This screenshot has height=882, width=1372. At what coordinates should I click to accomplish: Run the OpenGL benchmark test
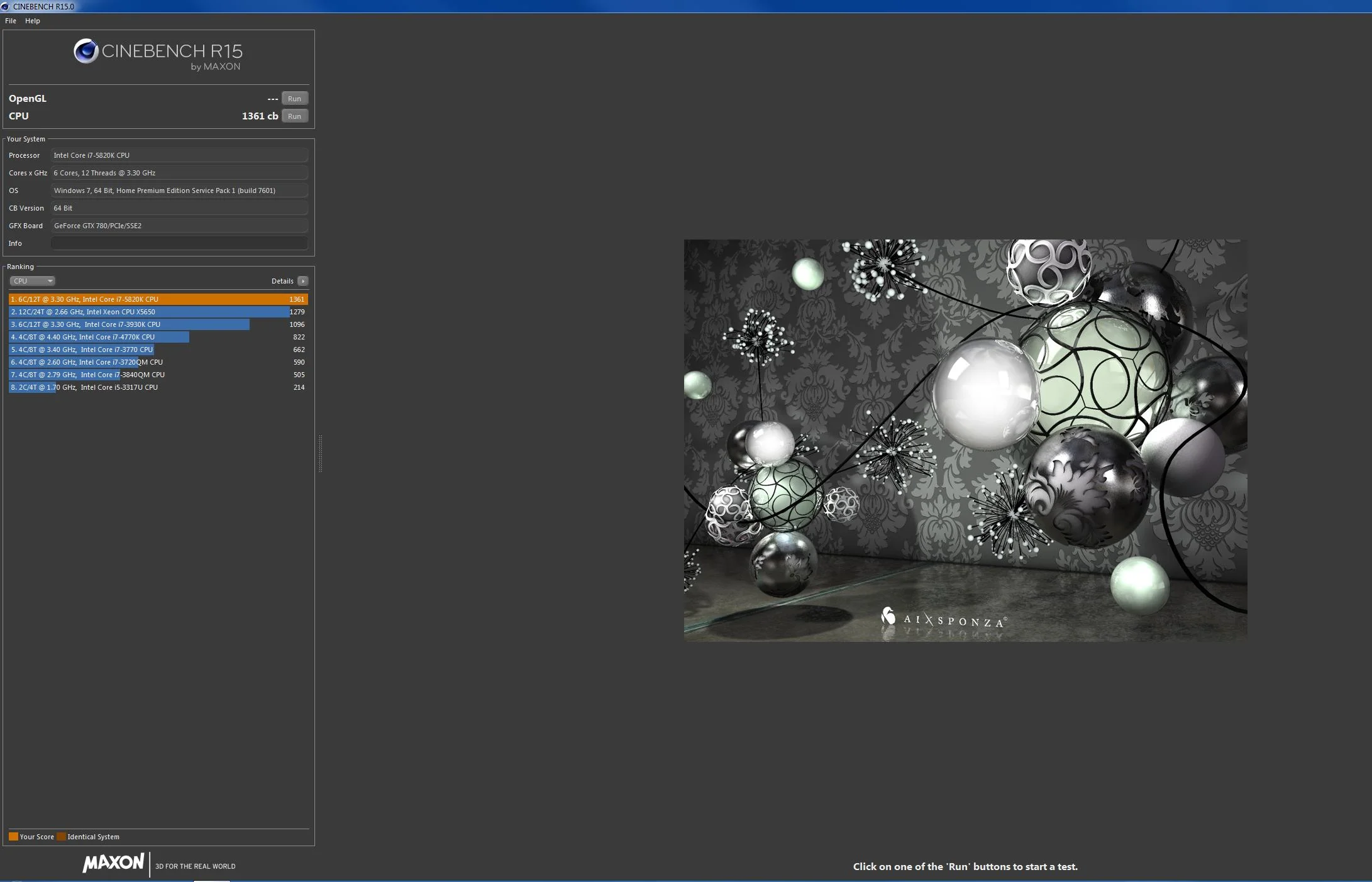pos(294,99)
